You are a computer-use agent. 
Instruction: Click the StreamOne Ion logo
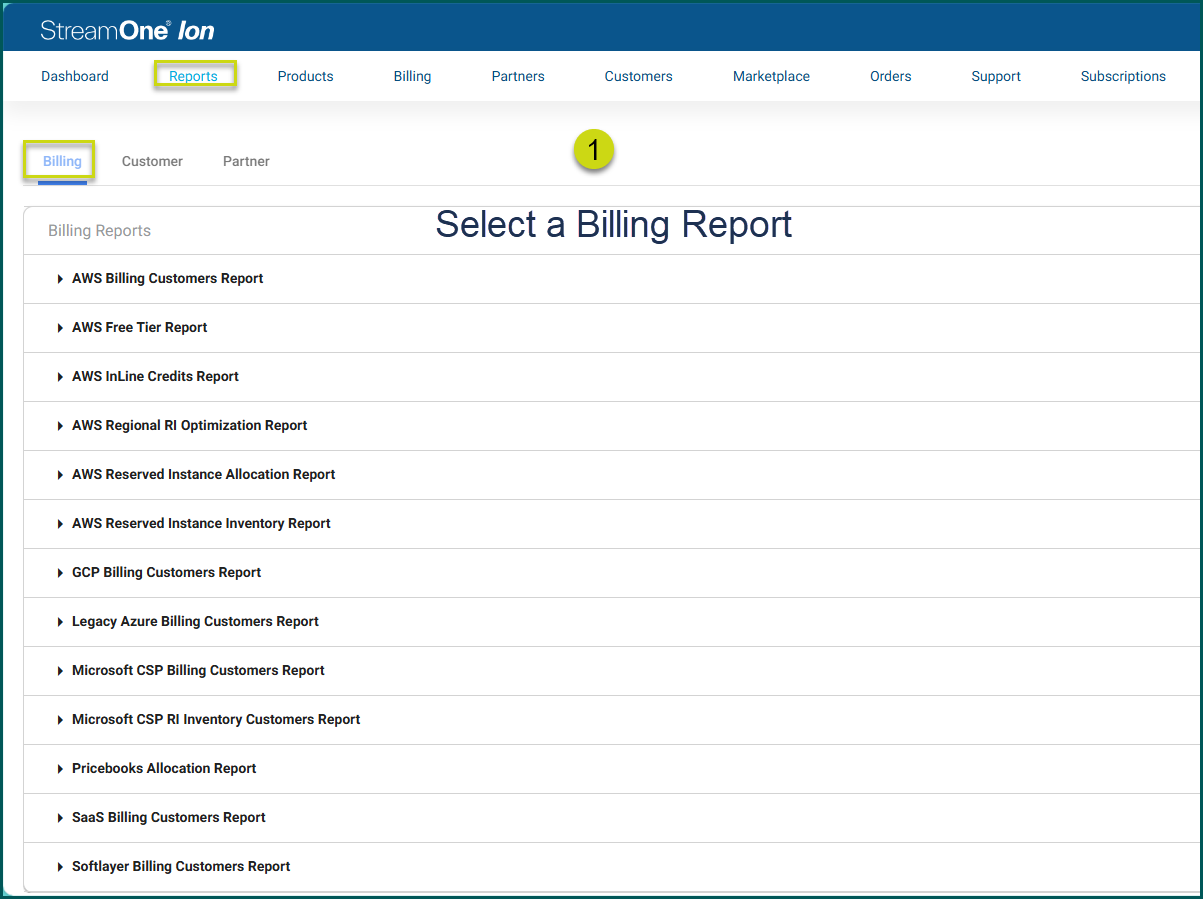click(x=127, y=30)
